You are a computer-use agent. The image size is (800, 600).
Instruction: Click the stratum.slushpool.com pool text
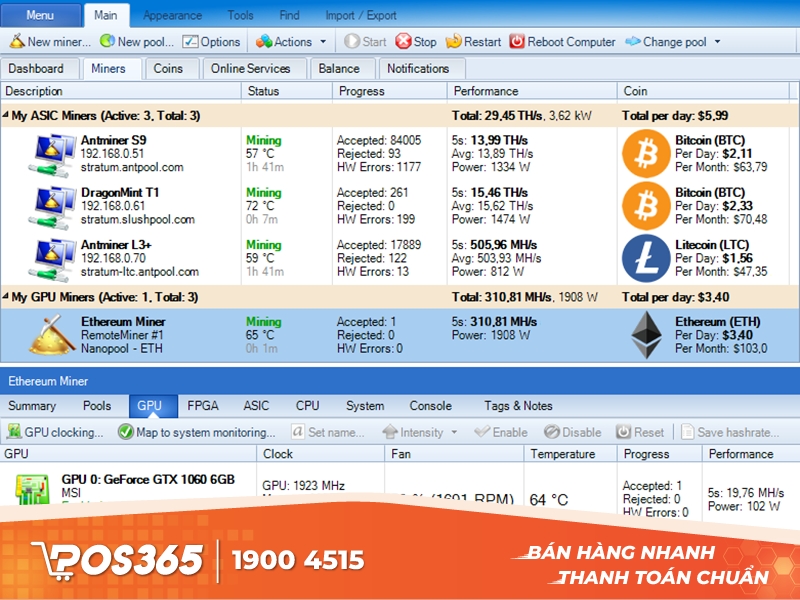tap(138, 219)
